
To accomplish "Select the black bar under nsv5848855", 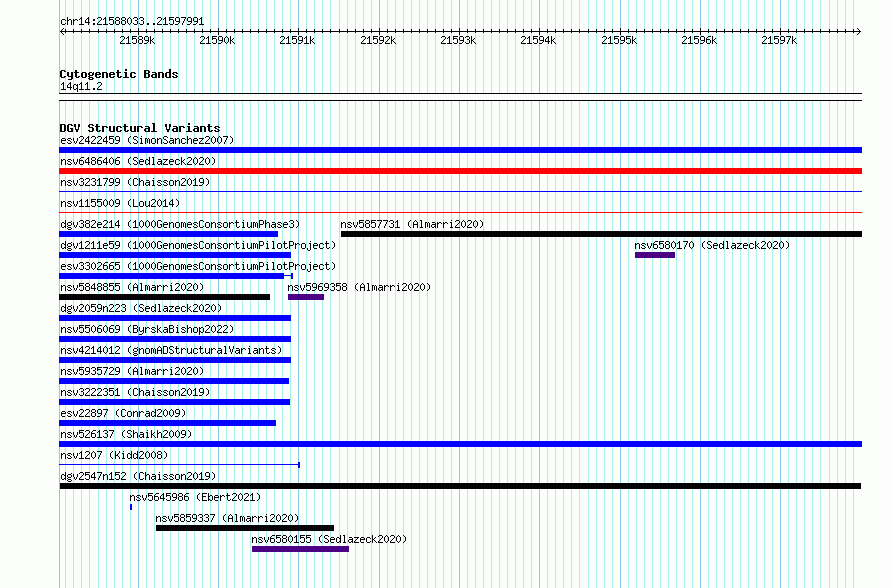I will [165, 297].
